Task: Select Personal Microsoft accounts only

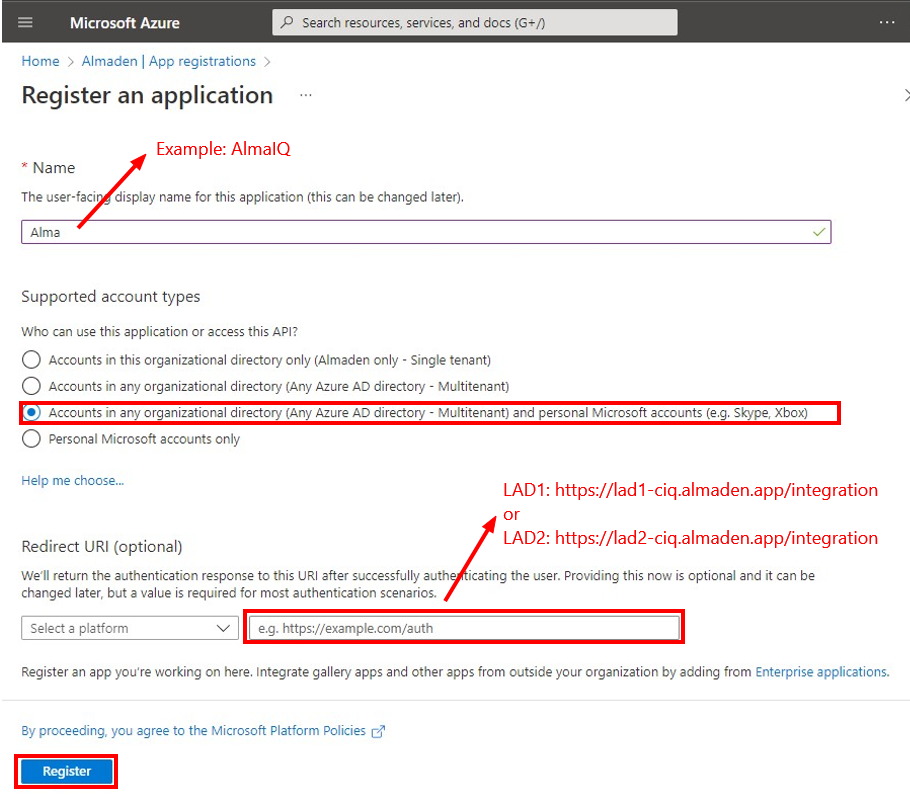Action: pos(31,438)
